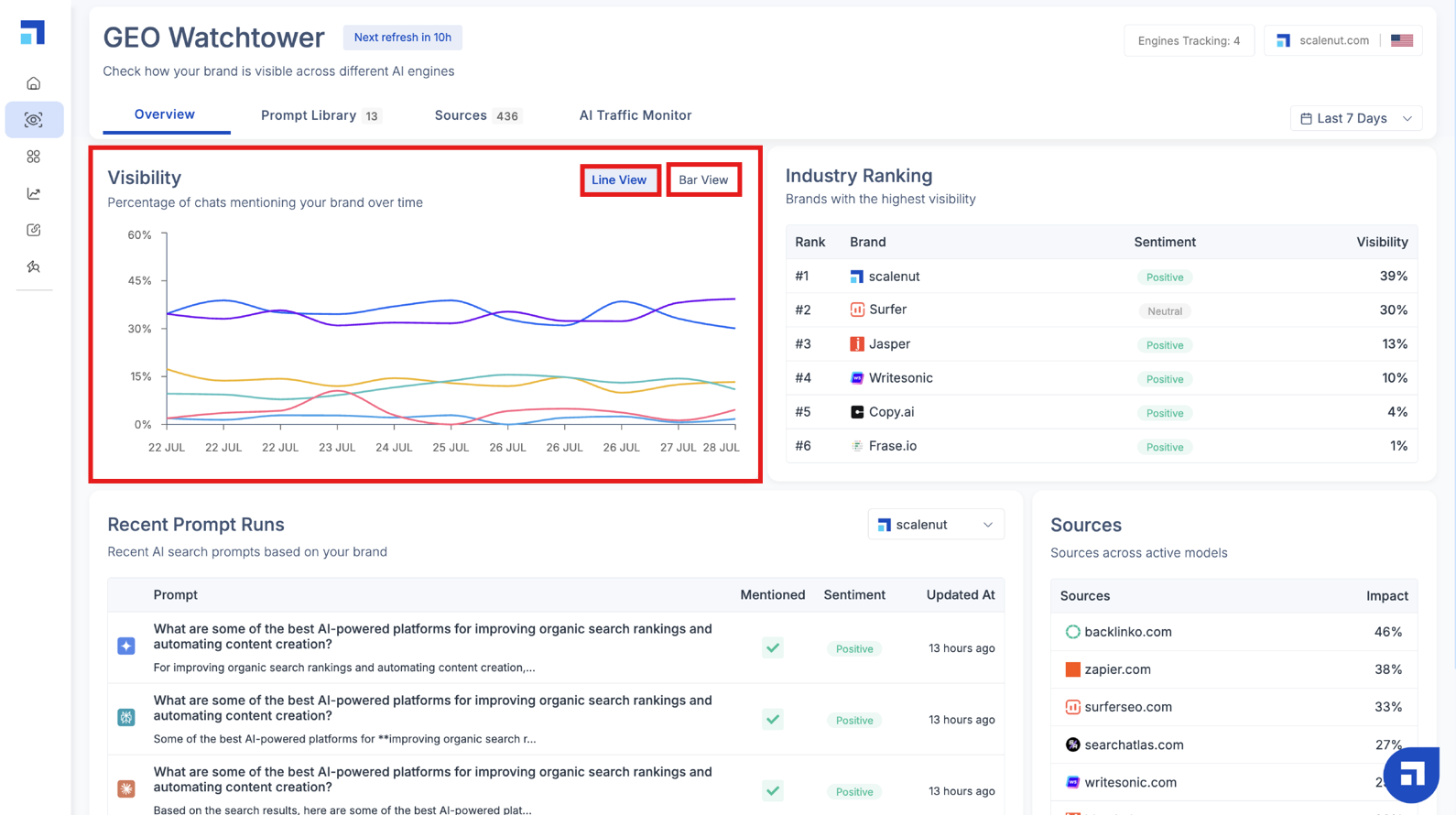The image size is (1456, 815).
Task: Click the engine icon of the second prompt run
Action: pos(126,718)
